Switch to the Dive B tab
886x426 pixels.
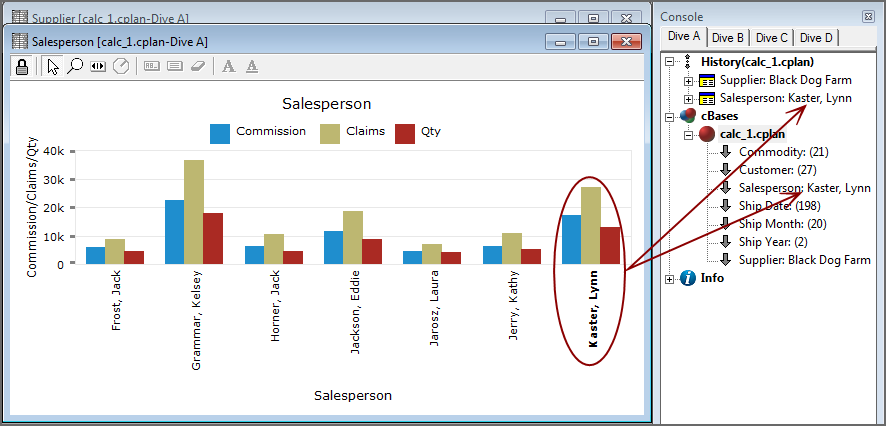[x=728, y=38]
